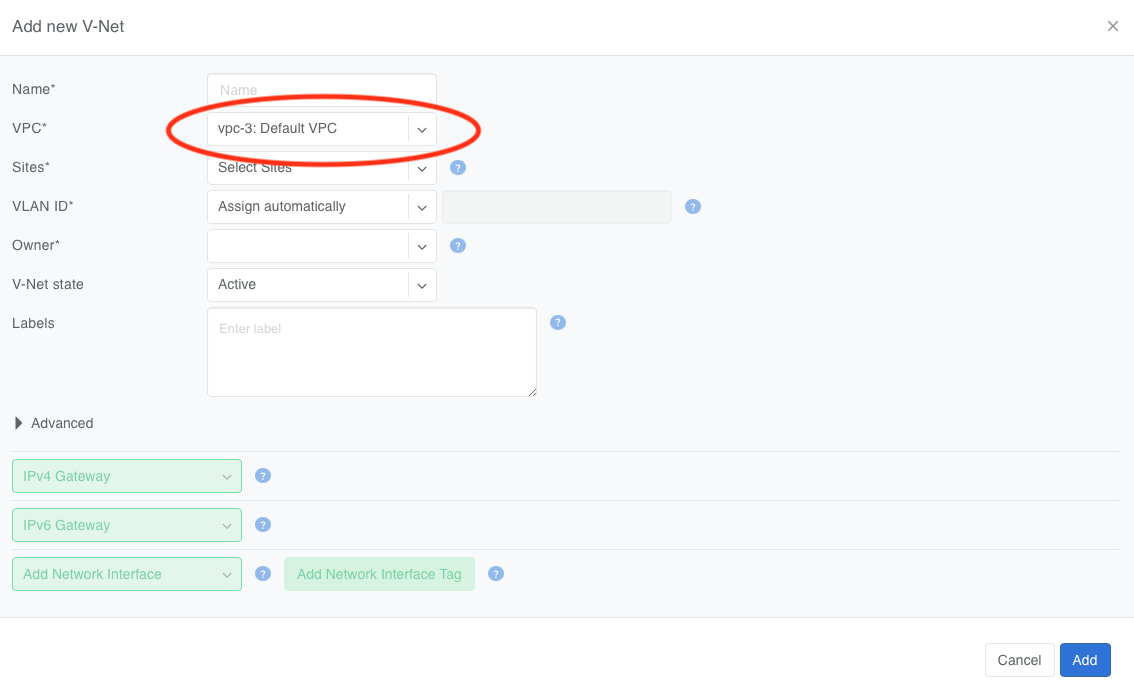Focus the Name input field
This screenshot has height=698, width=1134.
coord(322,90)
